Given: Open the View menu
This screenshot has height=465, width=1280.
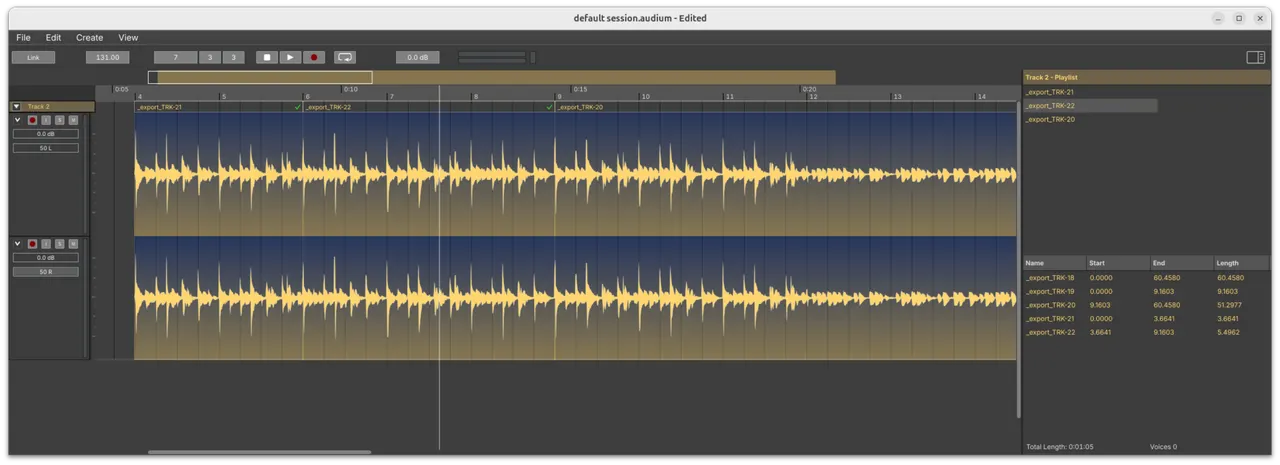Looking at the screenshot, I should [x=128, y=38].
